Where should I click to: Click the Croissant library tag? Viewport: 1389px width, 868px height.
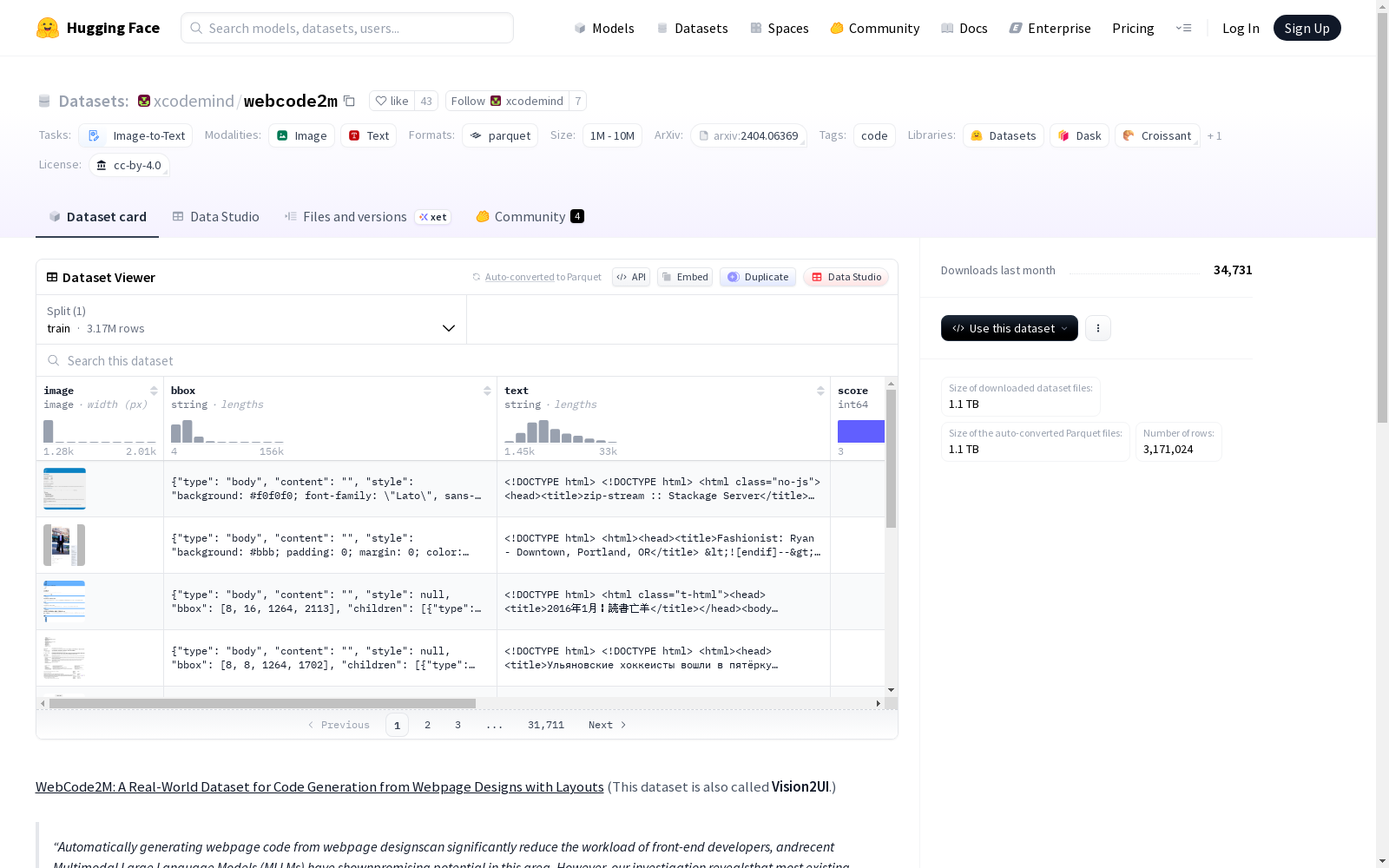[1157, 135]
